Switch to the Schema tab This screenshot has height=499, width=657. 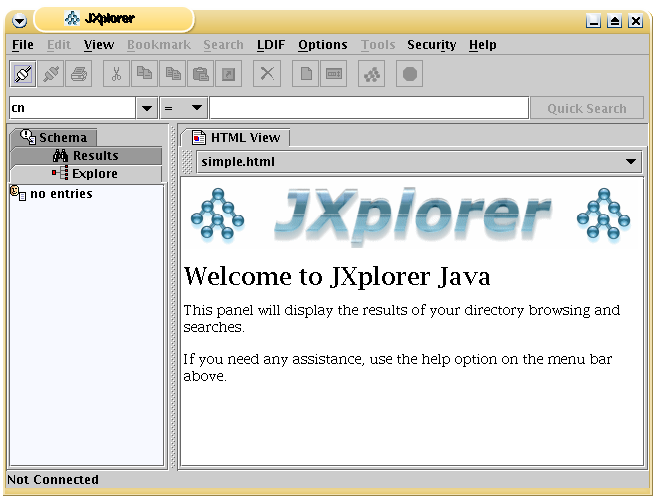54,138
